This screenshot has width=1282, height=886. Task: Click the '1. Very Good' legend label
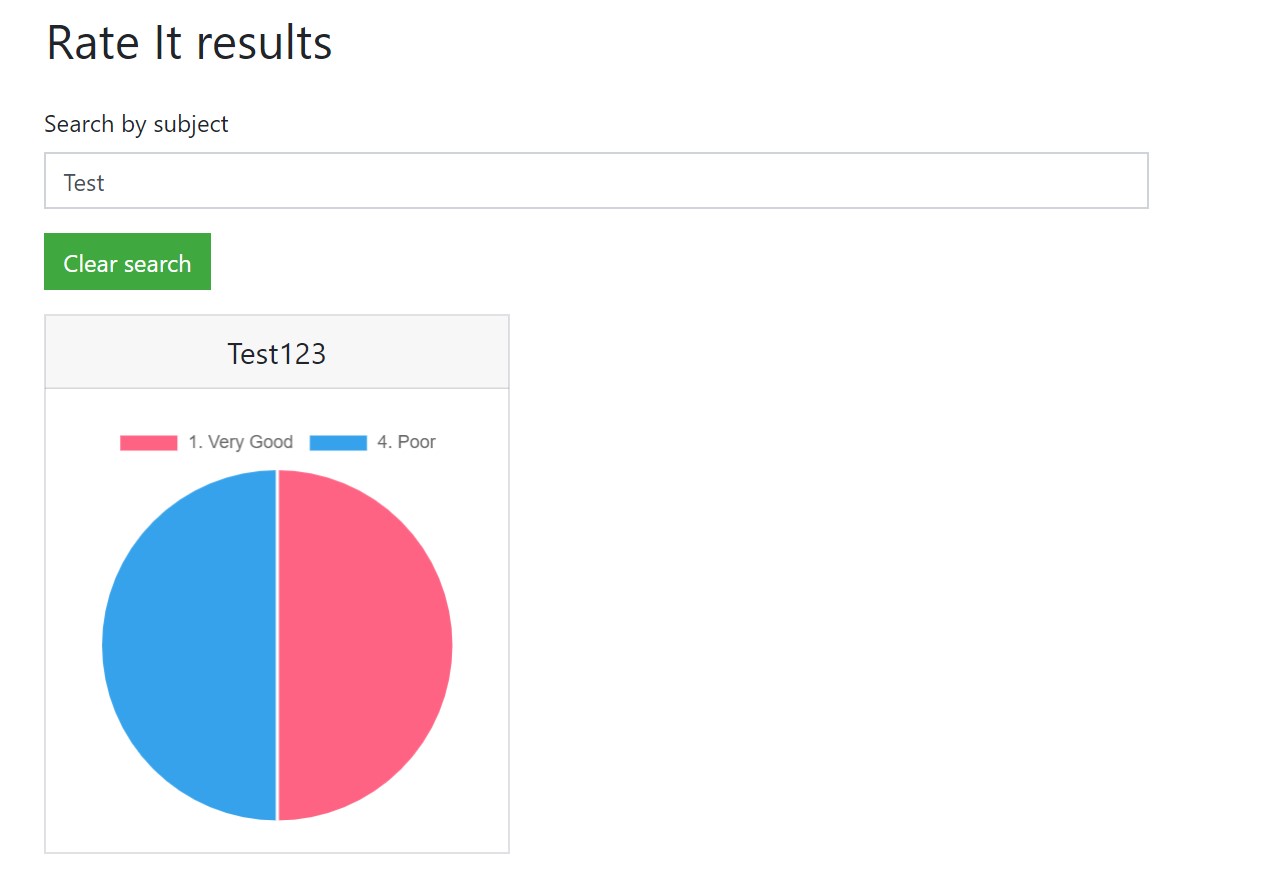tap(240, 442)
